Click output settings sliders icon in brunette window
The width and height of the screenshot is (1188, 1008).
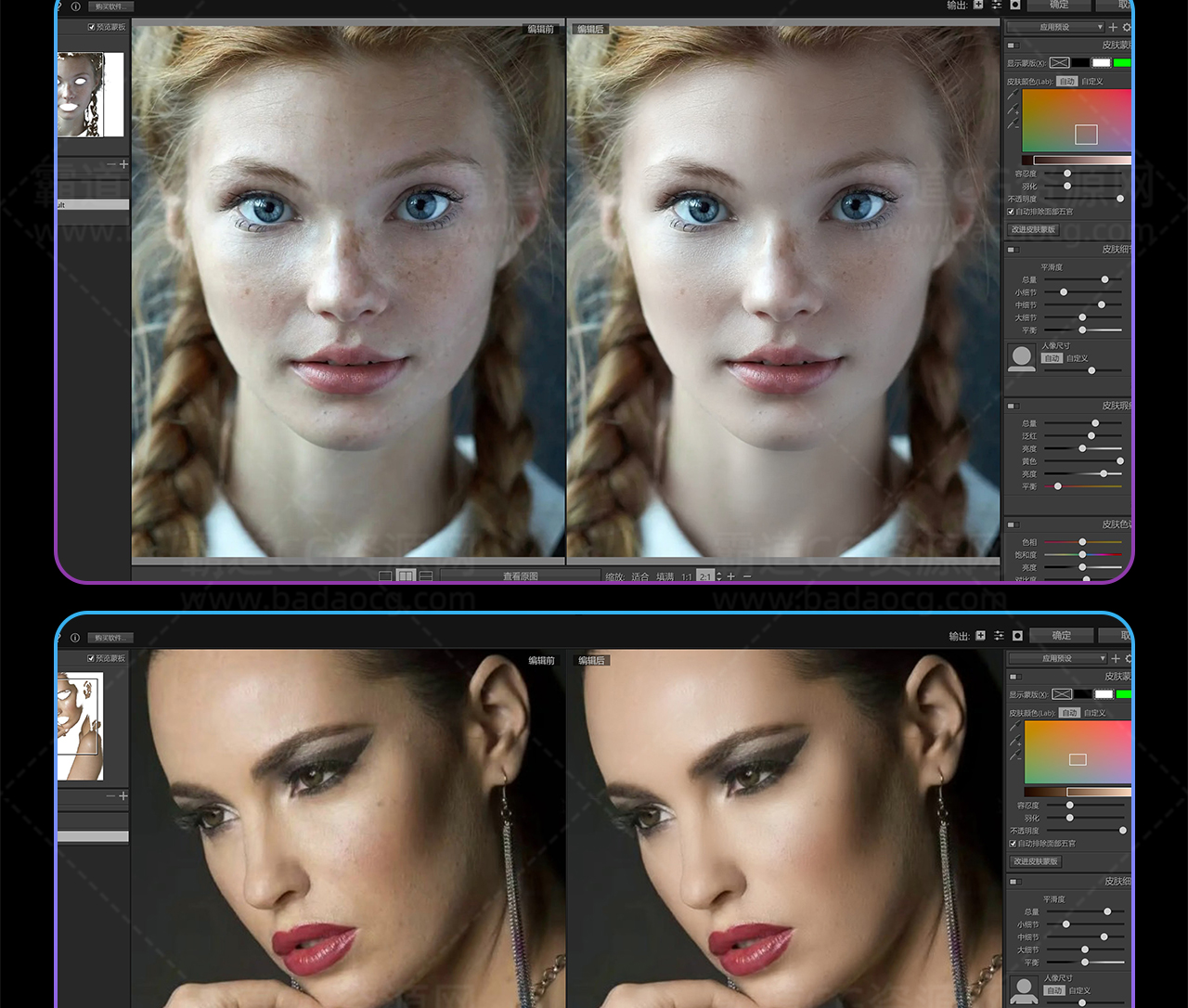click(999, 636)
